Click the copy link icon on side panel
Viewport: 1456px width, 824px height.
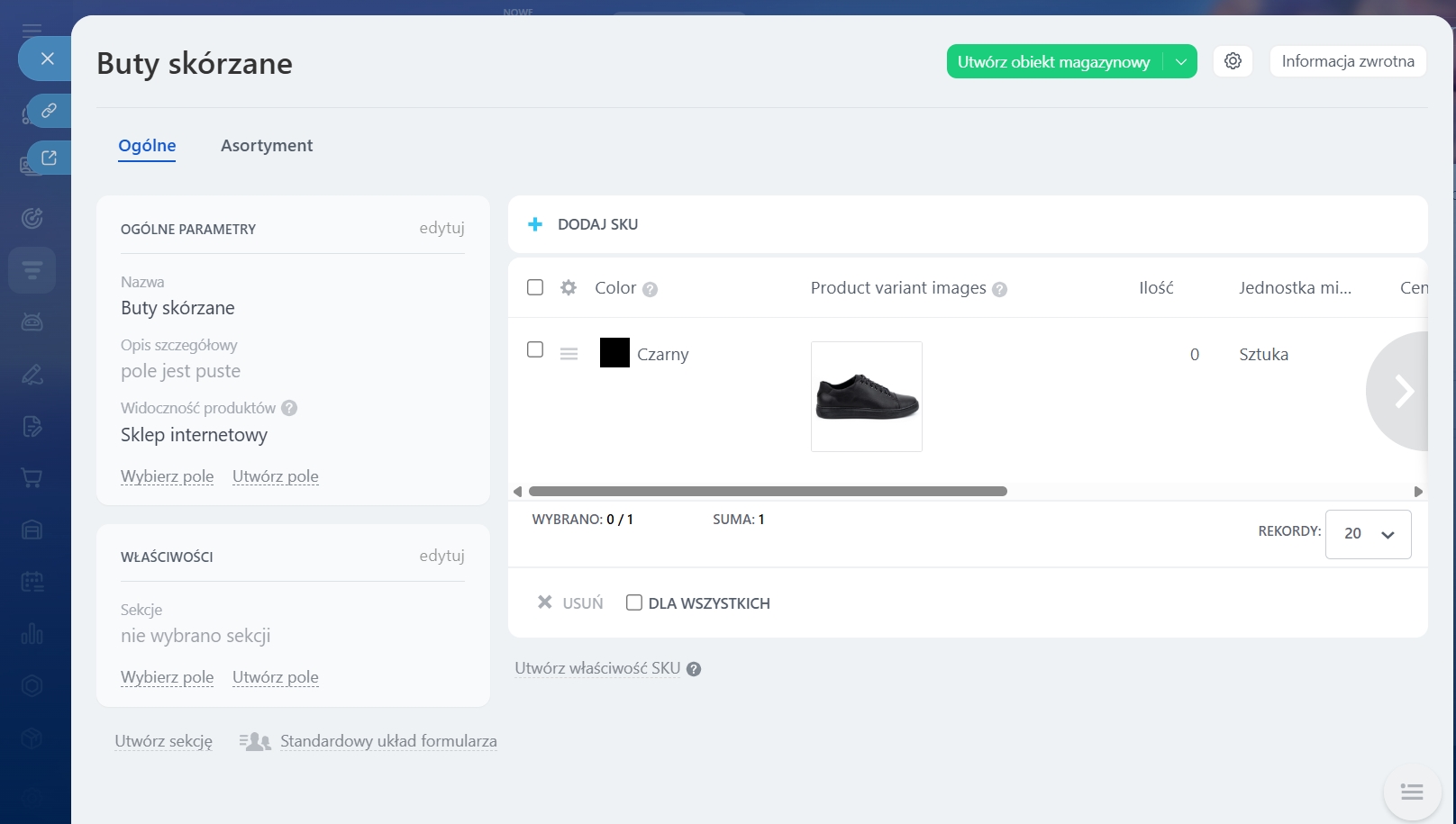point(49,110)
